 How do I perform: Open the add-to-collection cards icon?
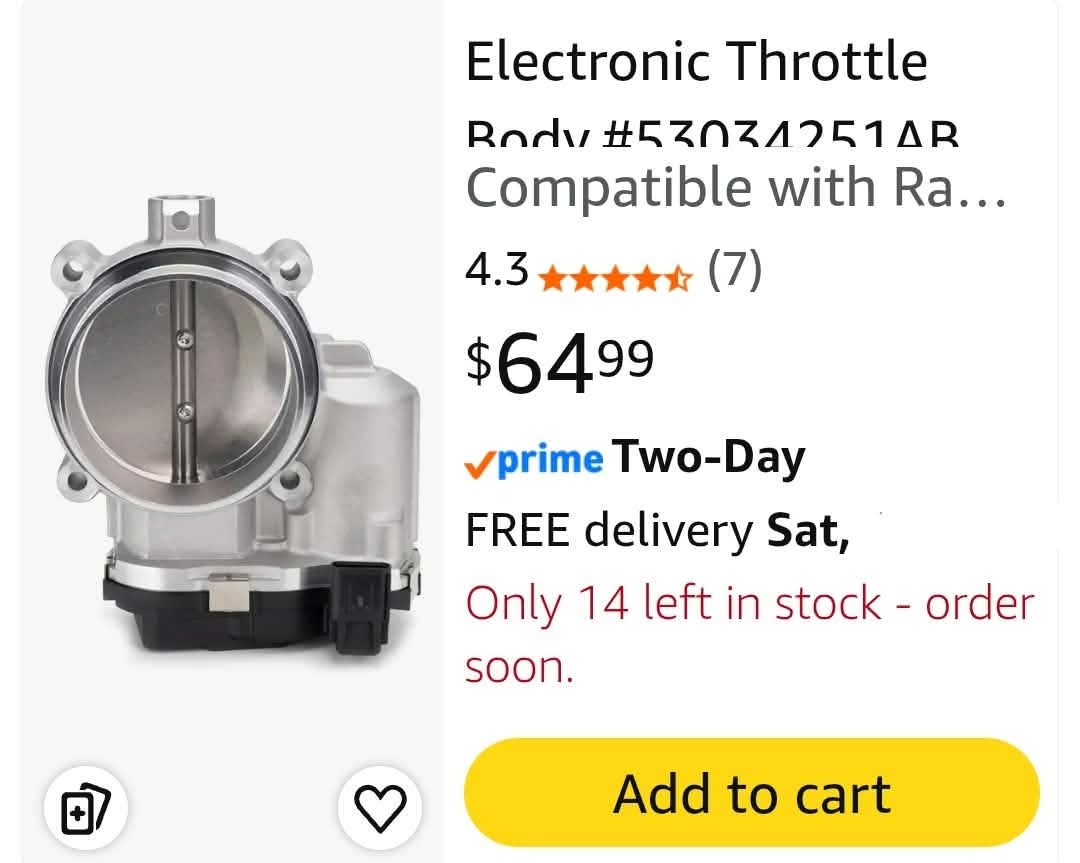point(85,807)
